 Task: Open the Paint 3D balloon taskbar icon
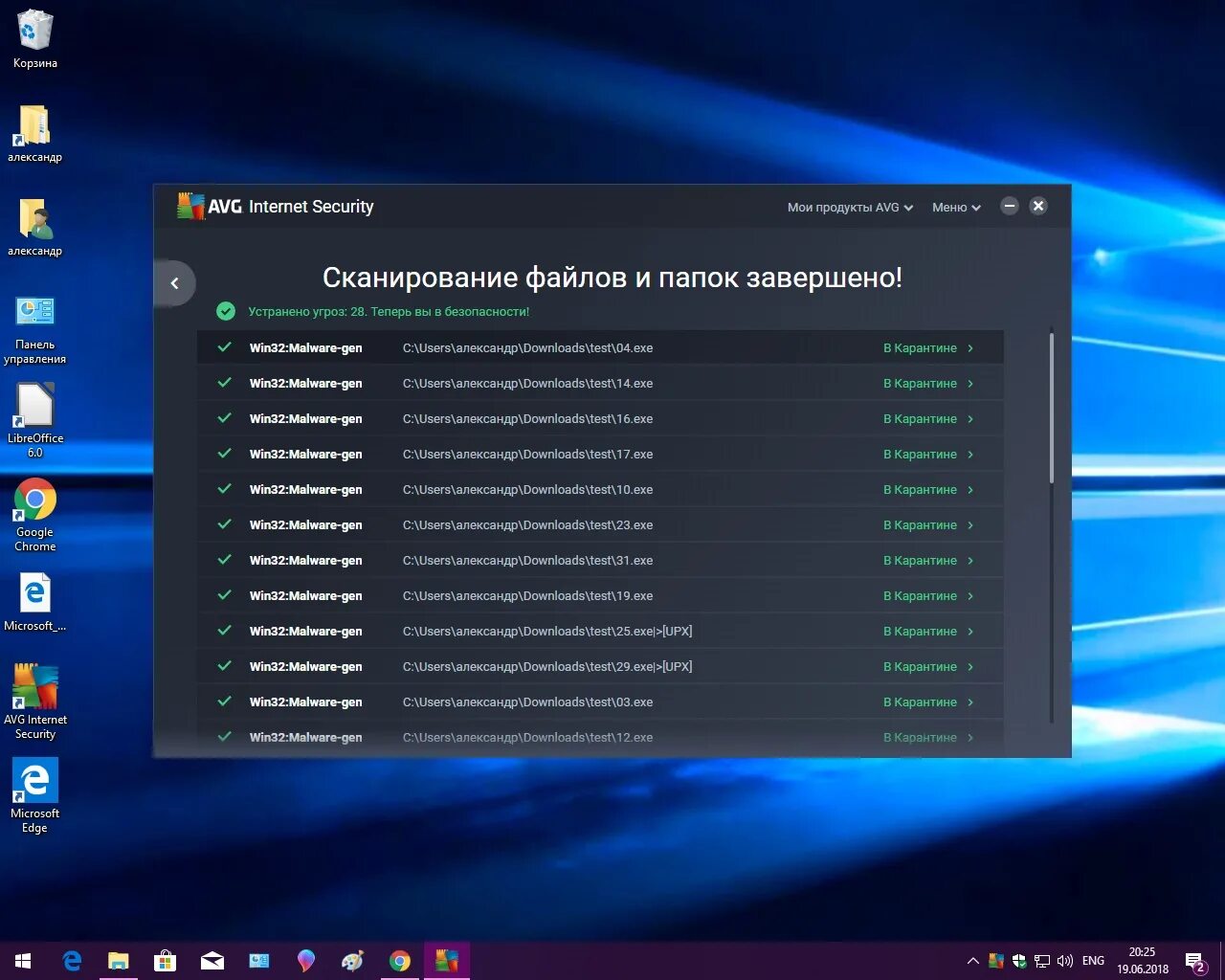tap(305, 961)
